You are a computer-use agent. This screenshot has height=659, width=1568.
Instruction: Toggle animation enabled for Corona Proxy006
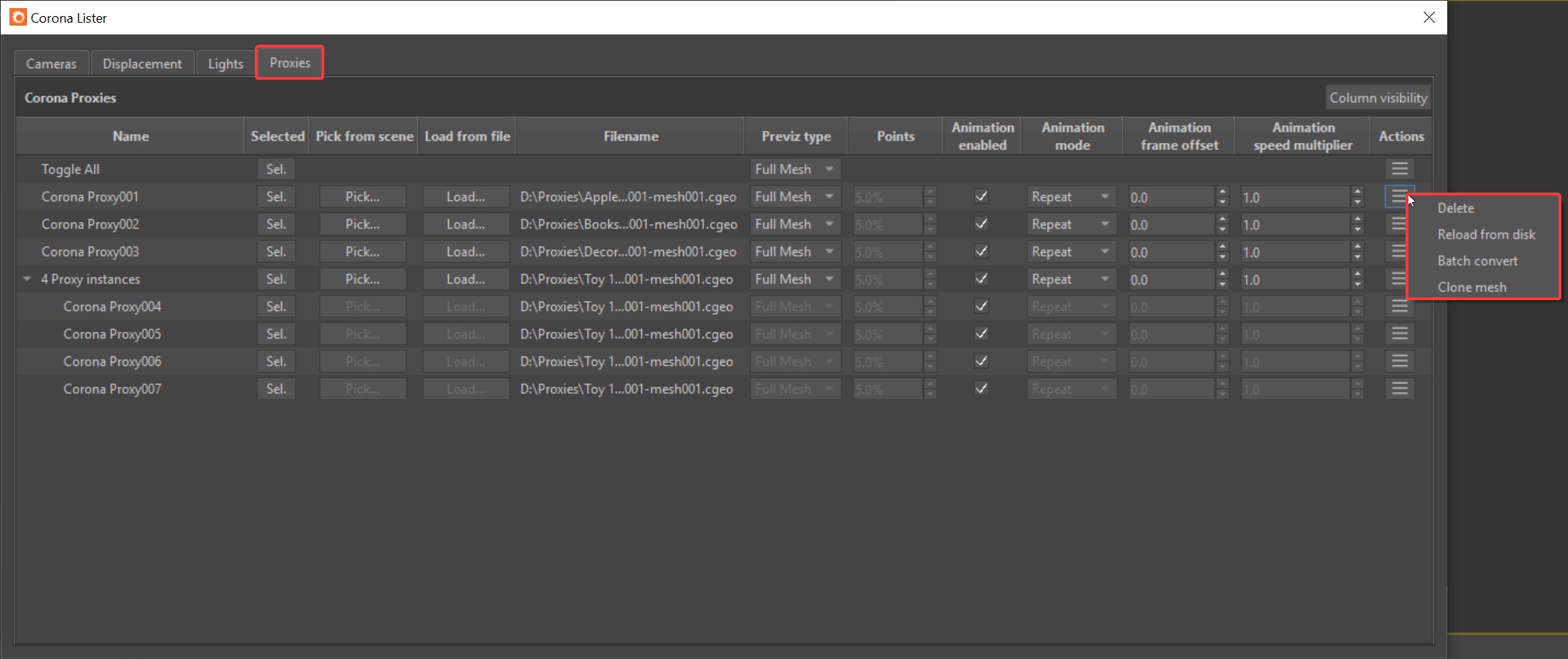(x=982, y=361)
